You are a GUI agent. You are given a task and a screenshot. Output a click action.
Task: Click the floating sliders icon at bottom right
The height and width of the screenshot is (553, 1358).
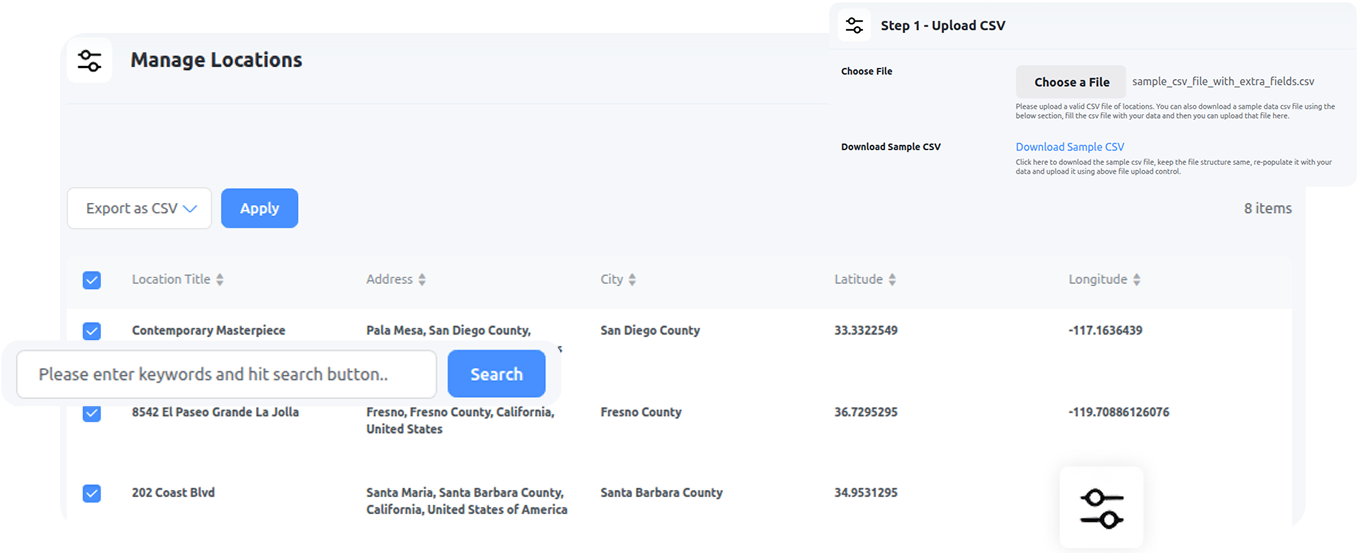(x=1101, y=507)
